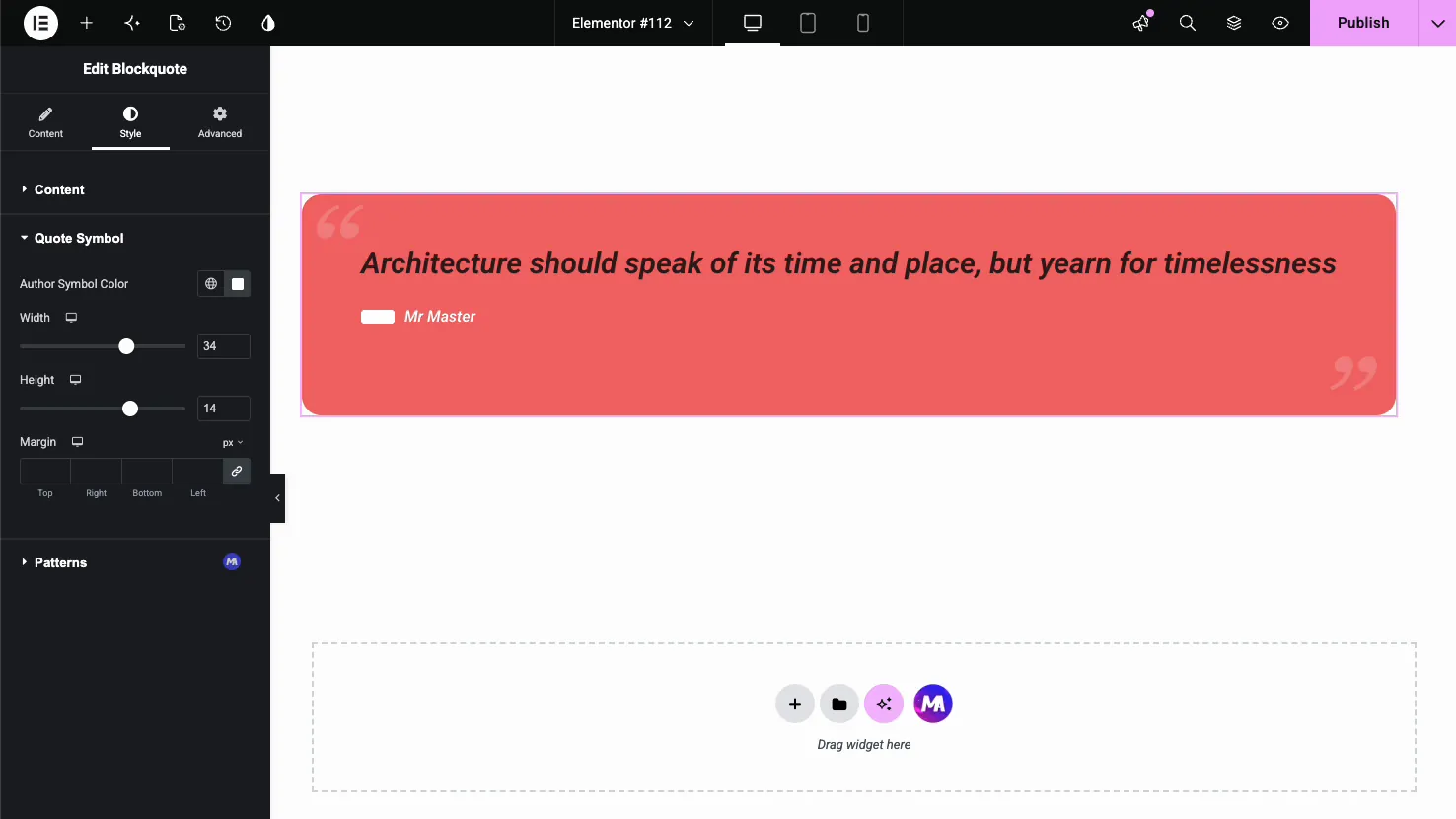This screenshot has width=1456, height=819.
Task: Expand the Content section
Action: 135,189
